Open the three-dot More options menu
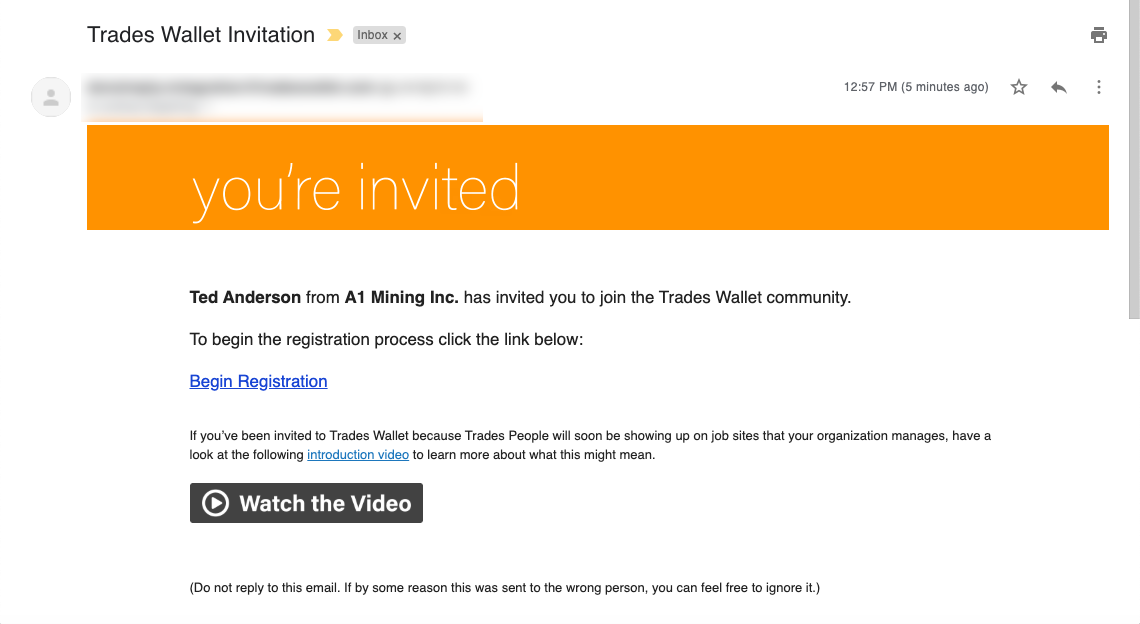This screenshot has height=624, width=1140. pos(1099,87)
